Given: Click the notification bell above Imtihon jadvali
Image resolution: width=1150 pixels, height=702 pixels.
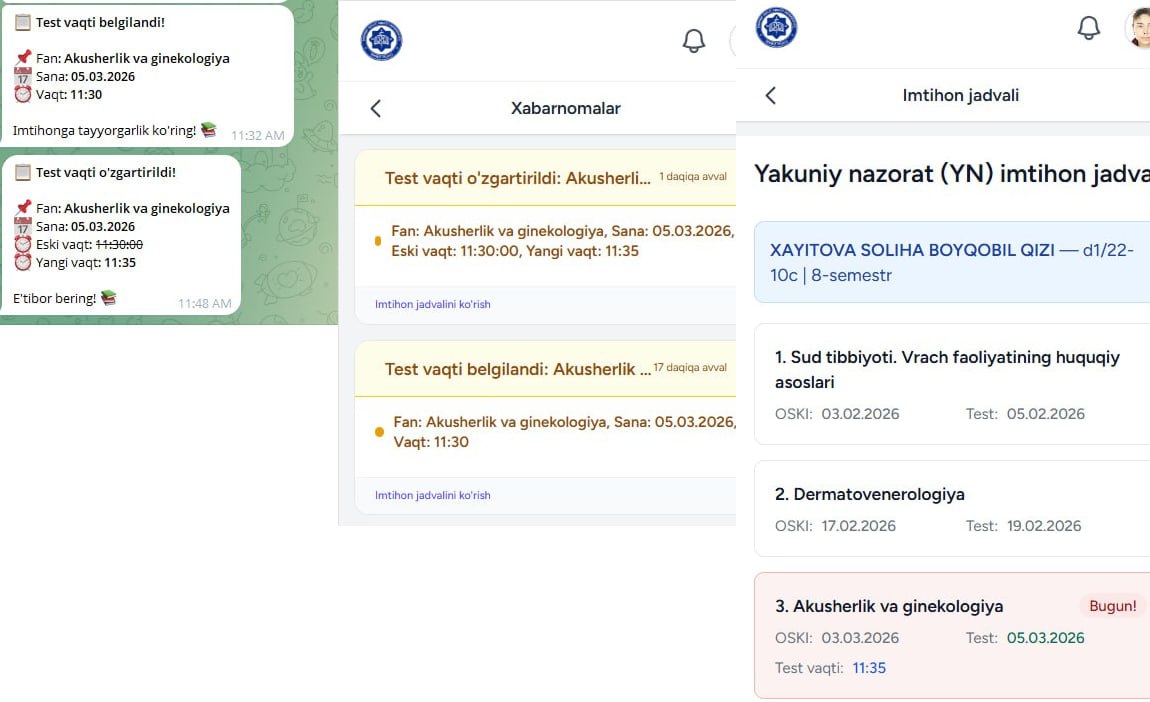Looking at the screenshot, I should tap(1088, 28).
